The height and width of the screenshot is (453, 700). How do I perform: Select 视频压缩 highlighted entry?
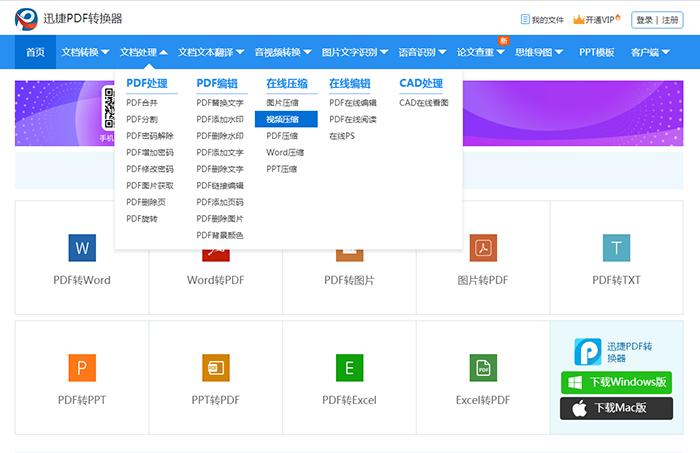coord(286,119)
